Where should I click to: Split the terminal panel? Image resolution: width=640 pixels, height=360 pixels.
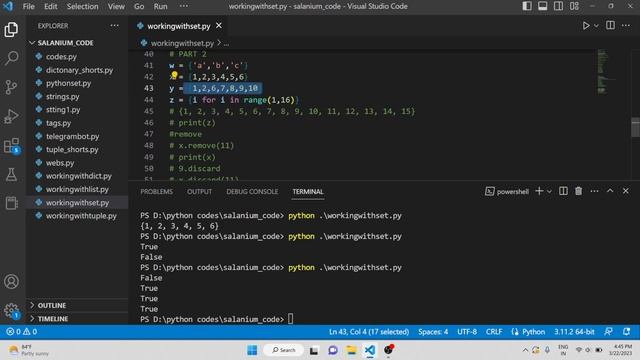[x=563, y=191]
